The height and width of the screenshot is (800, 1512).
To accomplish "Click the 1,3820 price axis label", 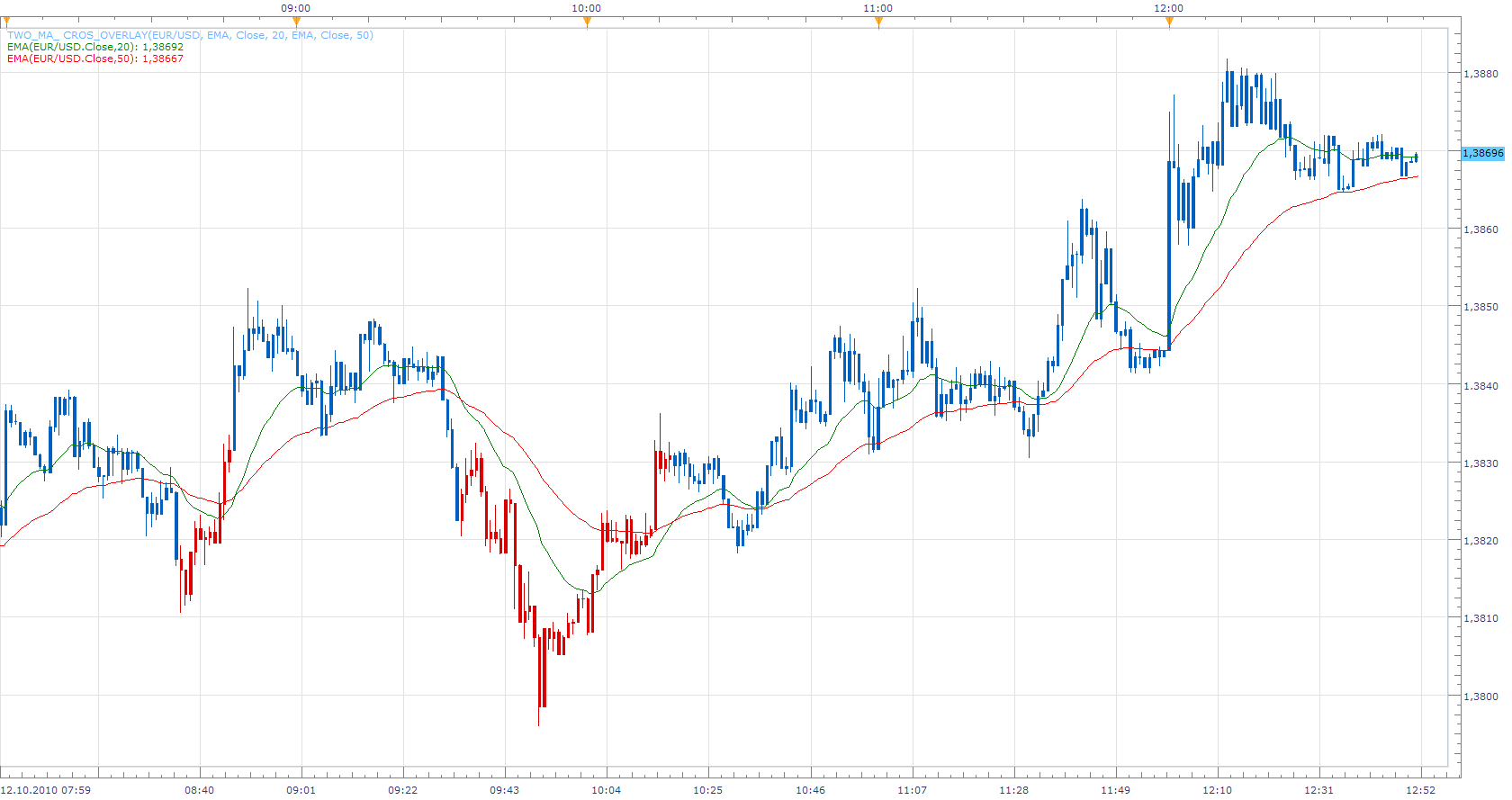I will click(x=1480, y=541).
